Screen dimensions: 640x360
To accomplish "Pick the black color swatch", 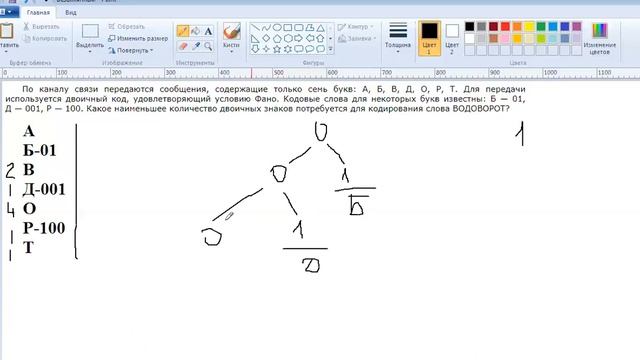I will 470,27.
